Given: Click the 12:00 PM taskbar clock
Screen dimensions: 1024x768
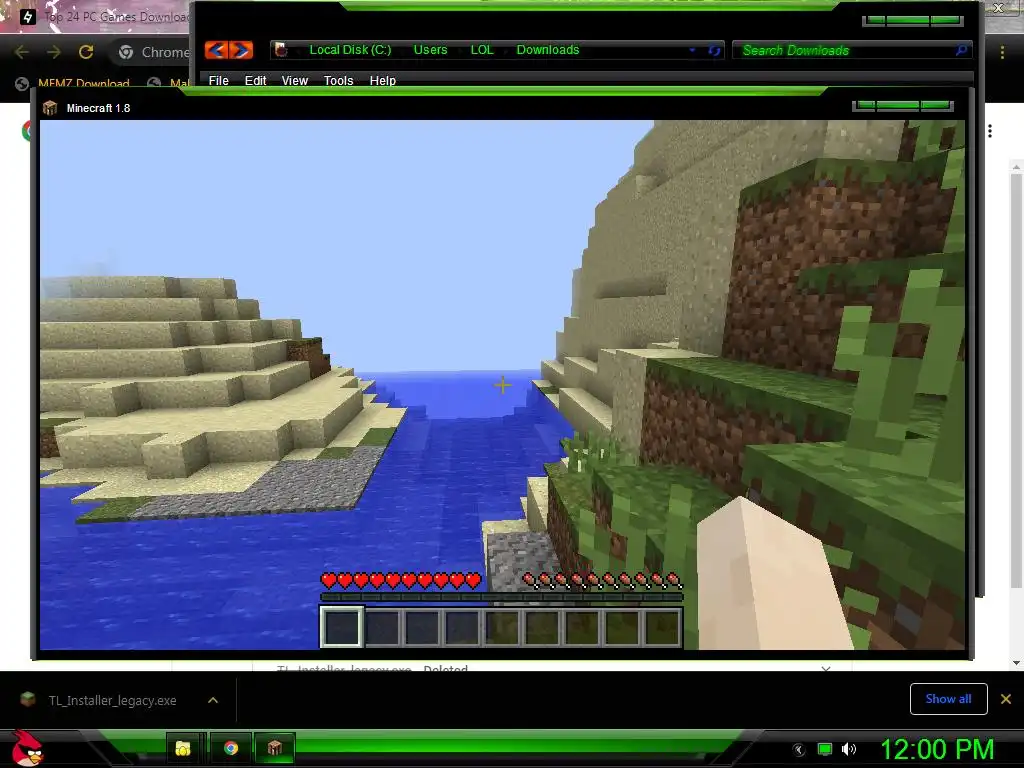Looking at the screenshot, I should pos(937,749).
